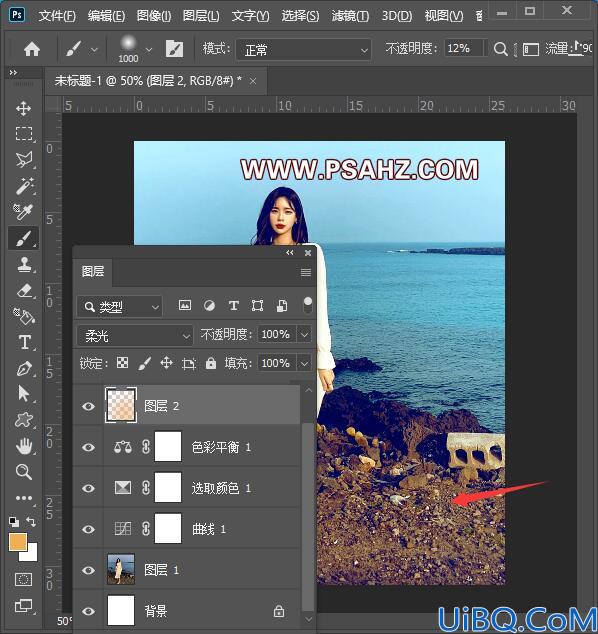This screenshot has width=598, height=634.
Task: Open layer blend mode 柔光 dropdown
Action: pos(134,335)
